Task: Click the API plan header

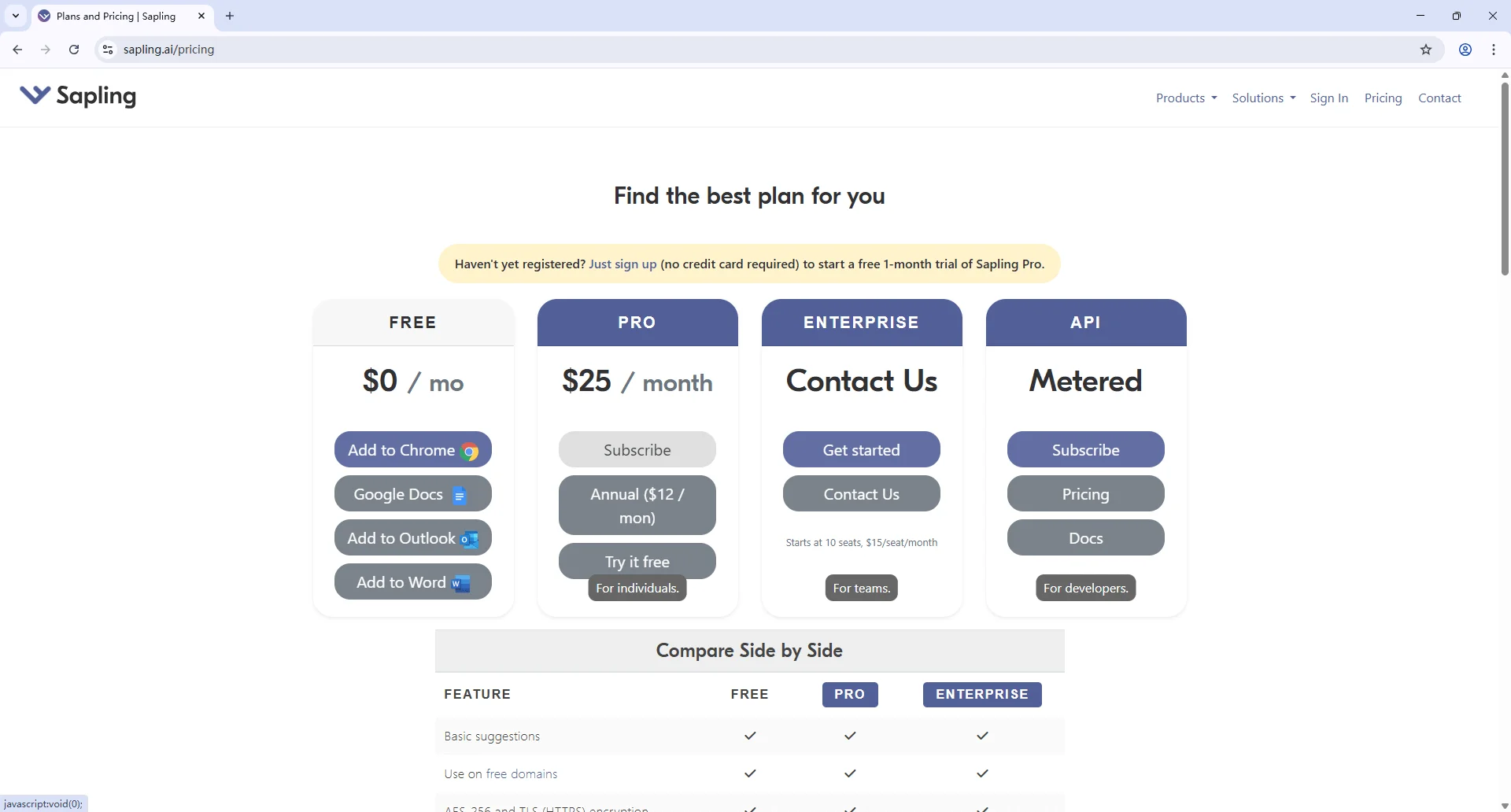Action: pyautogui.click(x=1086, y=323)
